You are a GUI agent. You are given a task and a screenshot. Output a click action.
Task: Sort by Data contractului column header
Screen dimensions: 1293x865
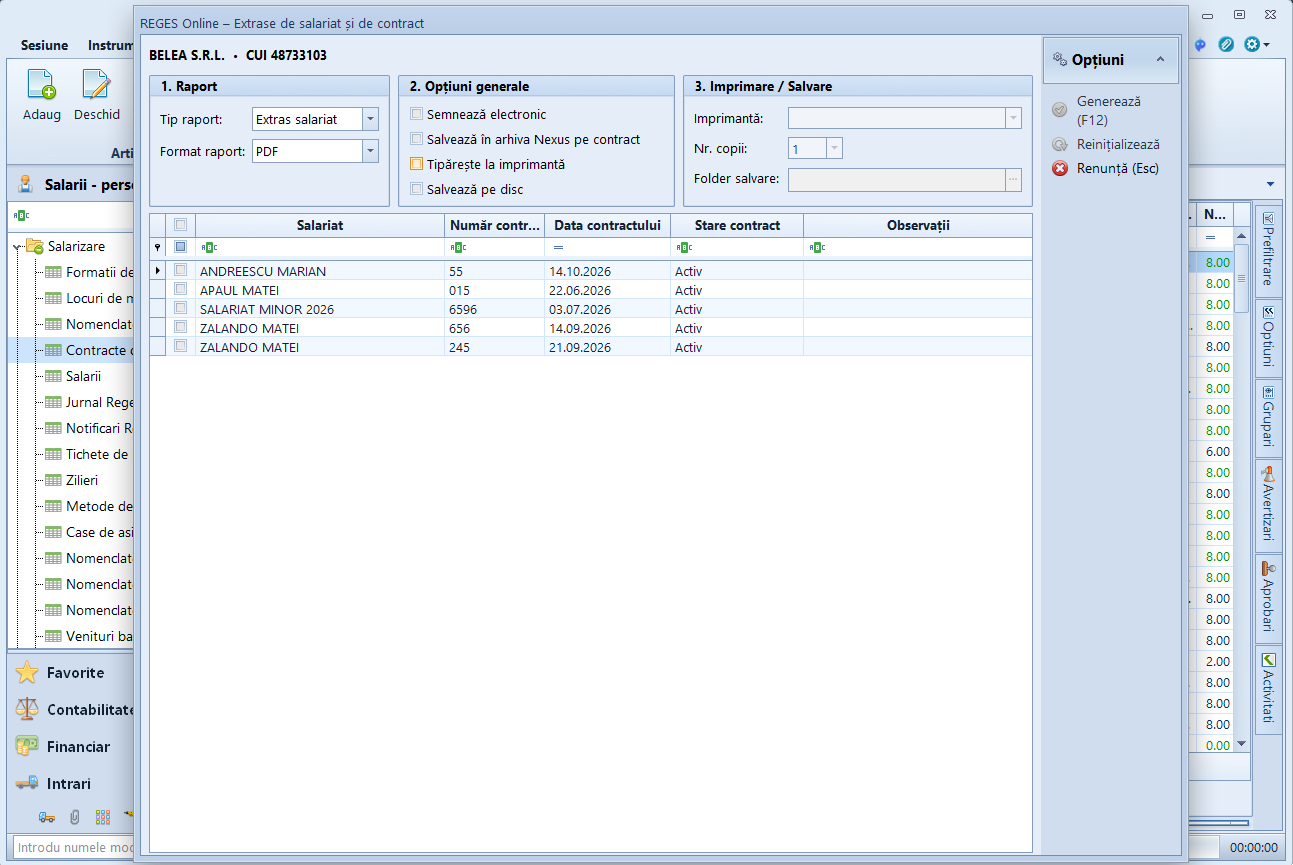click(607, 225)
